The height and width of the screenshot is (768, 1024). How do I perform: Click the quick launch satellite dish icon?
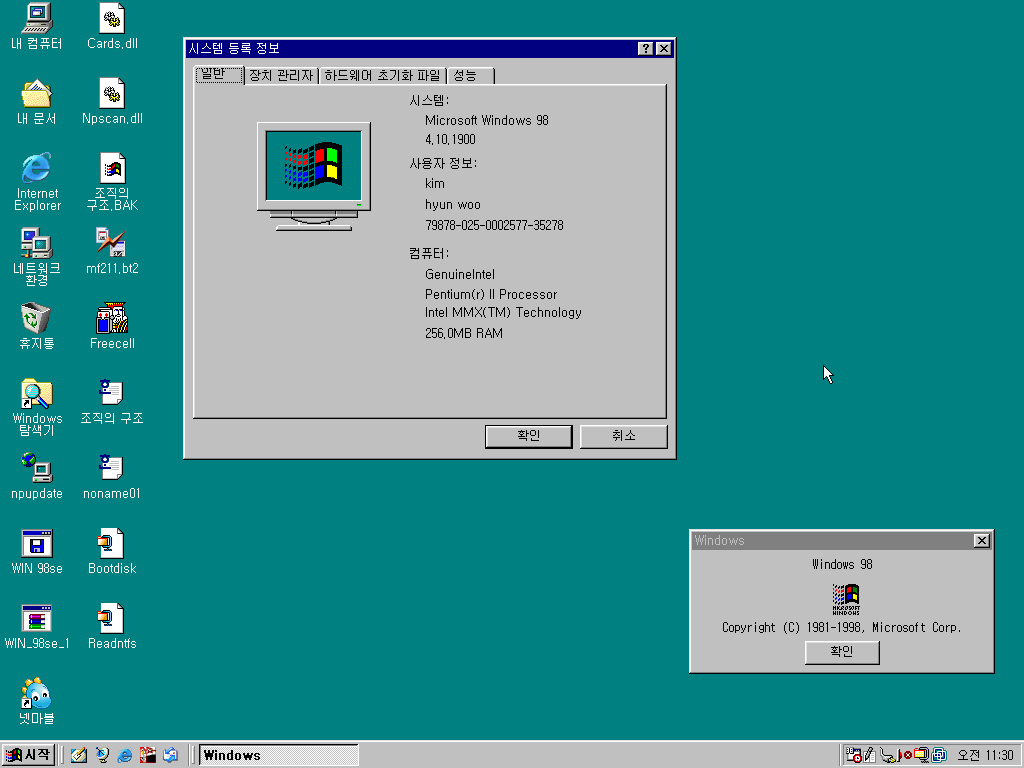[x=102, y=755]
